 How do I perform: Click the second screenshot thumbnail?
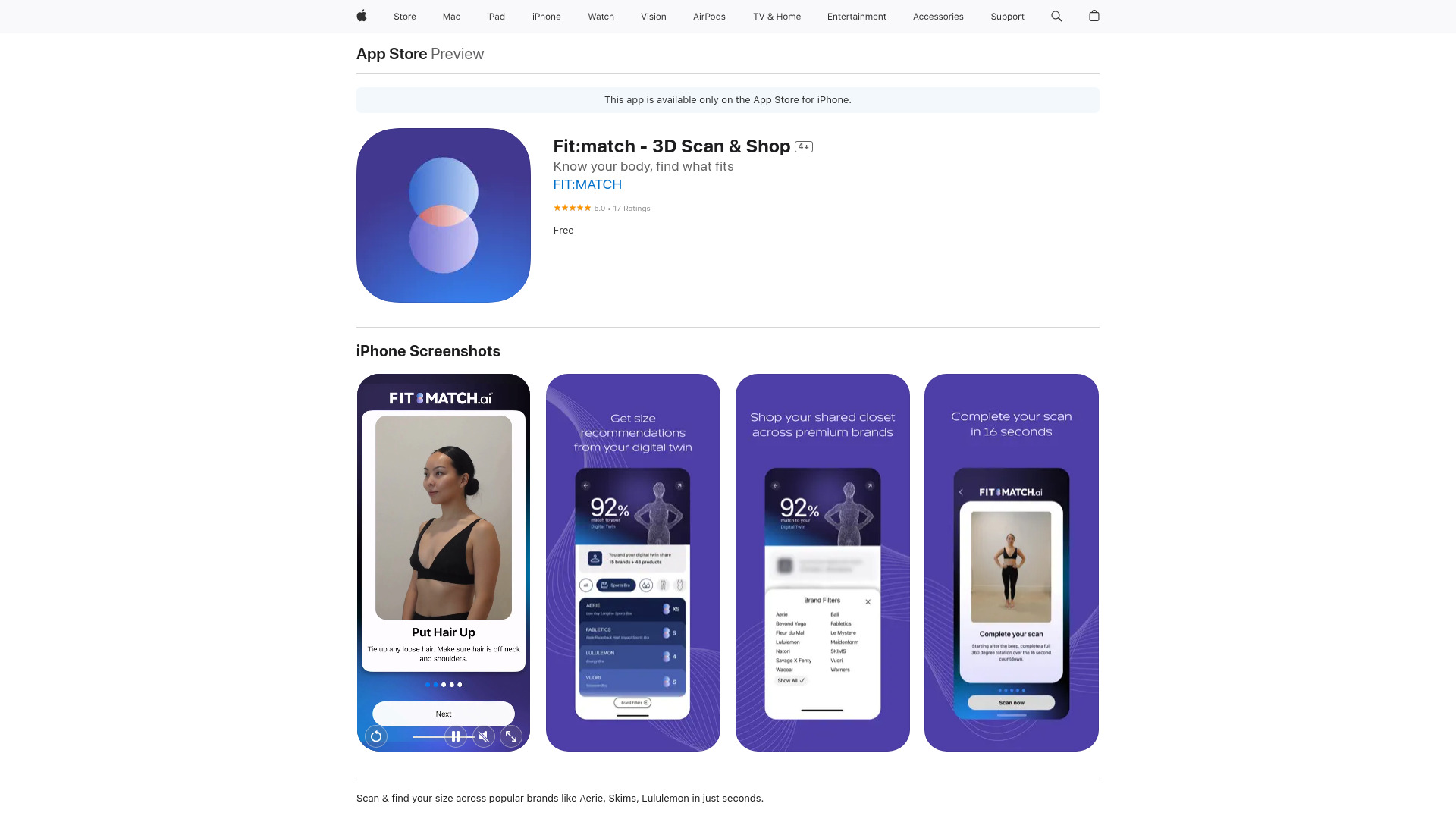(632, 562)
